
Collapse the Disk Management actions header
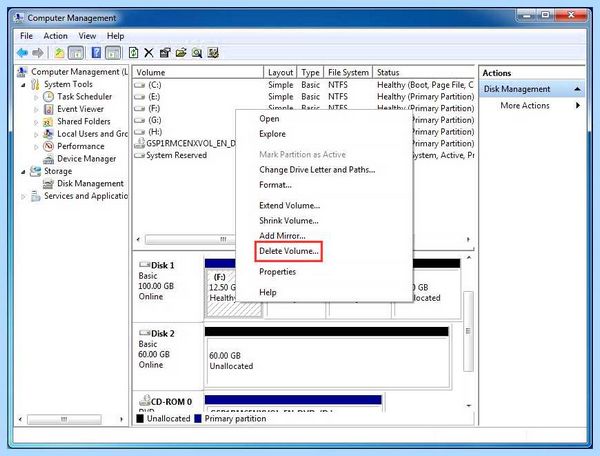tap(577, 89)
